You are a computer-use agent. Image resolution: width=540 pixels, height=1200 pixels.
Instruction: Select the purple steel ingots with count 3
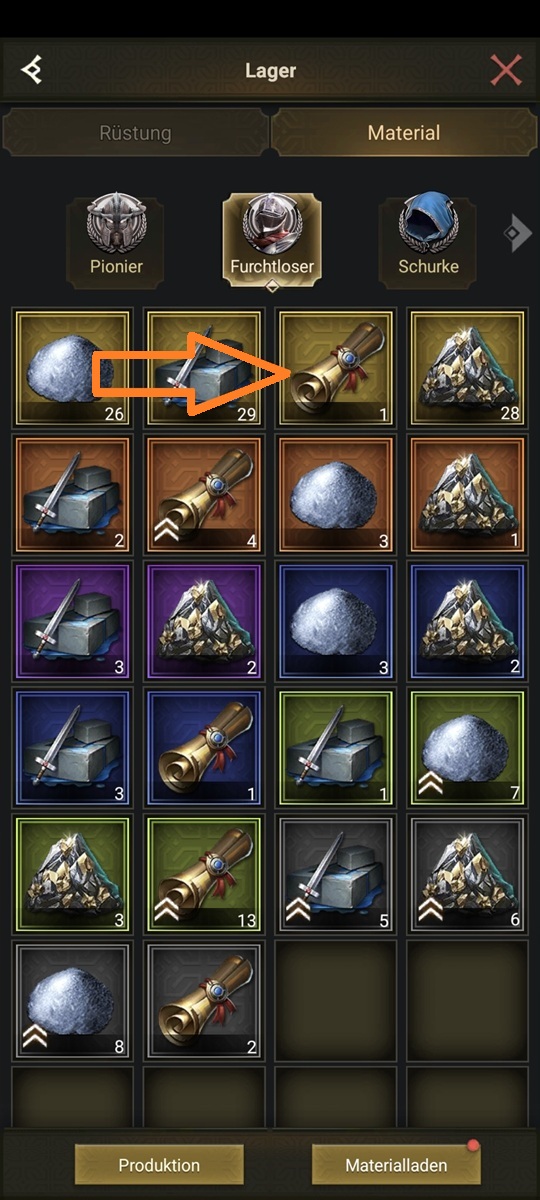[71, 619]
